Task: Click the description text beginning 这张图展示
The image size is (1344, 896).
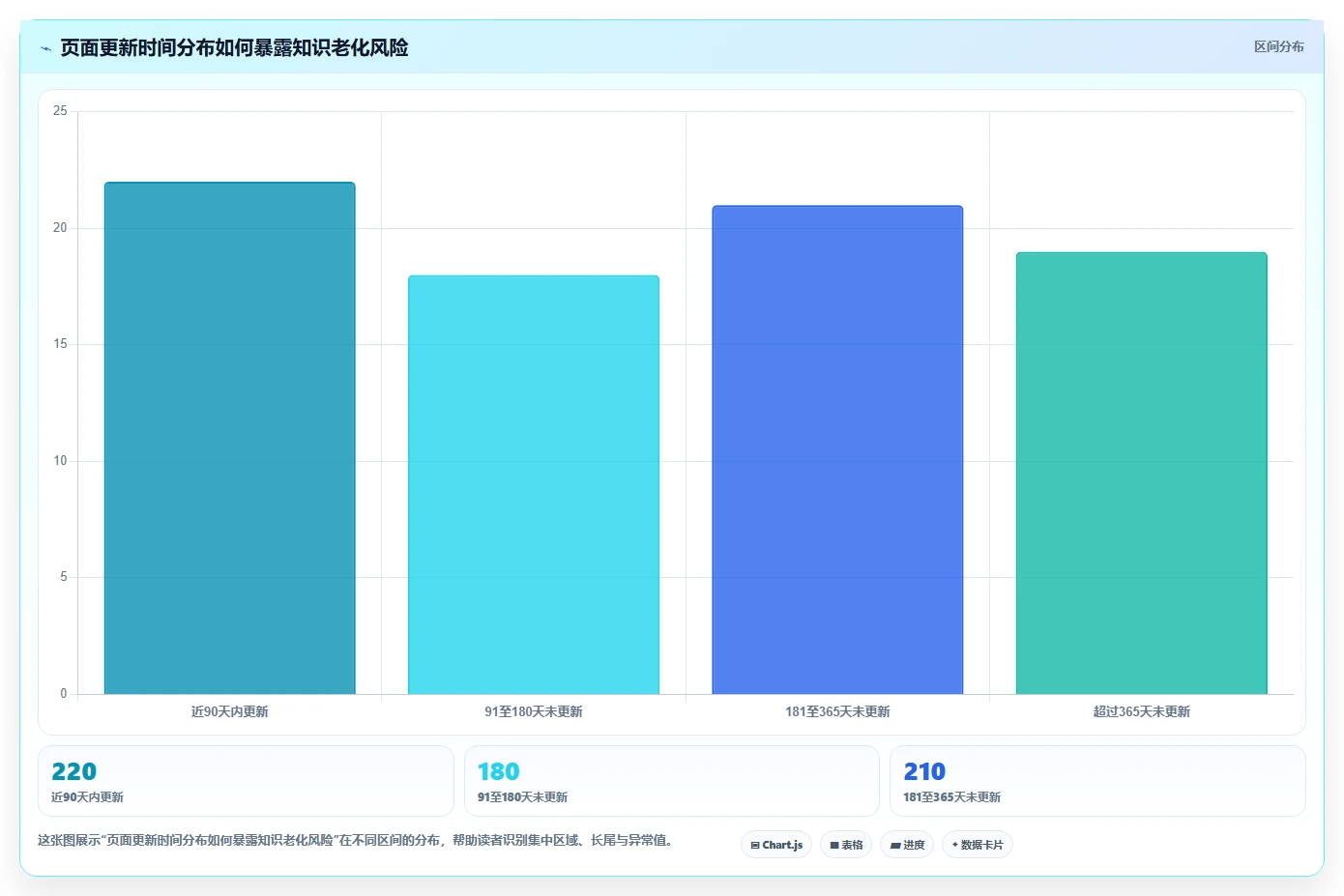Action: (x=355, y=840)
